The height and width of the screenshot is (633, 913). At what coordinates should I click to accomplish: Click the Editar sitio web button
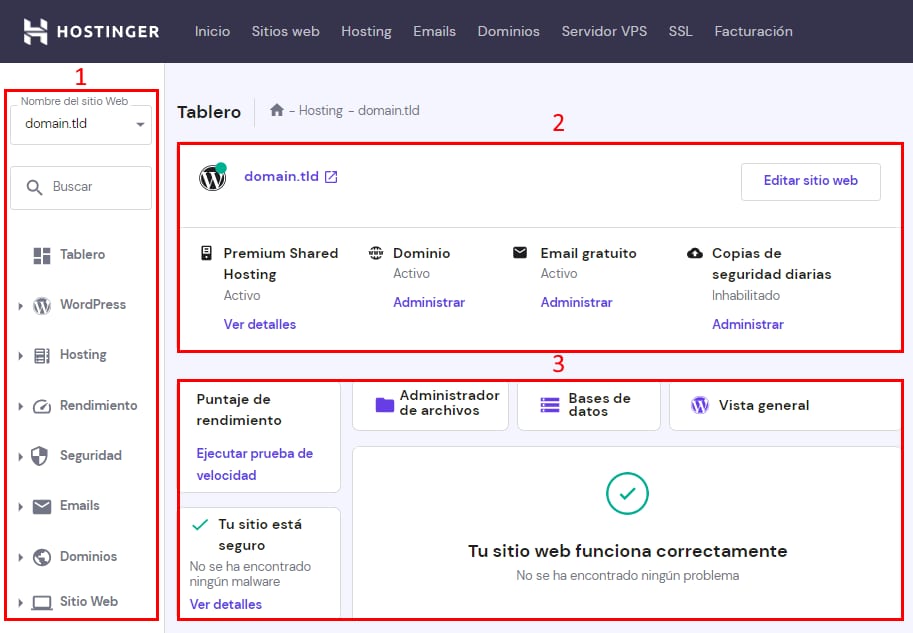point(810,181)
